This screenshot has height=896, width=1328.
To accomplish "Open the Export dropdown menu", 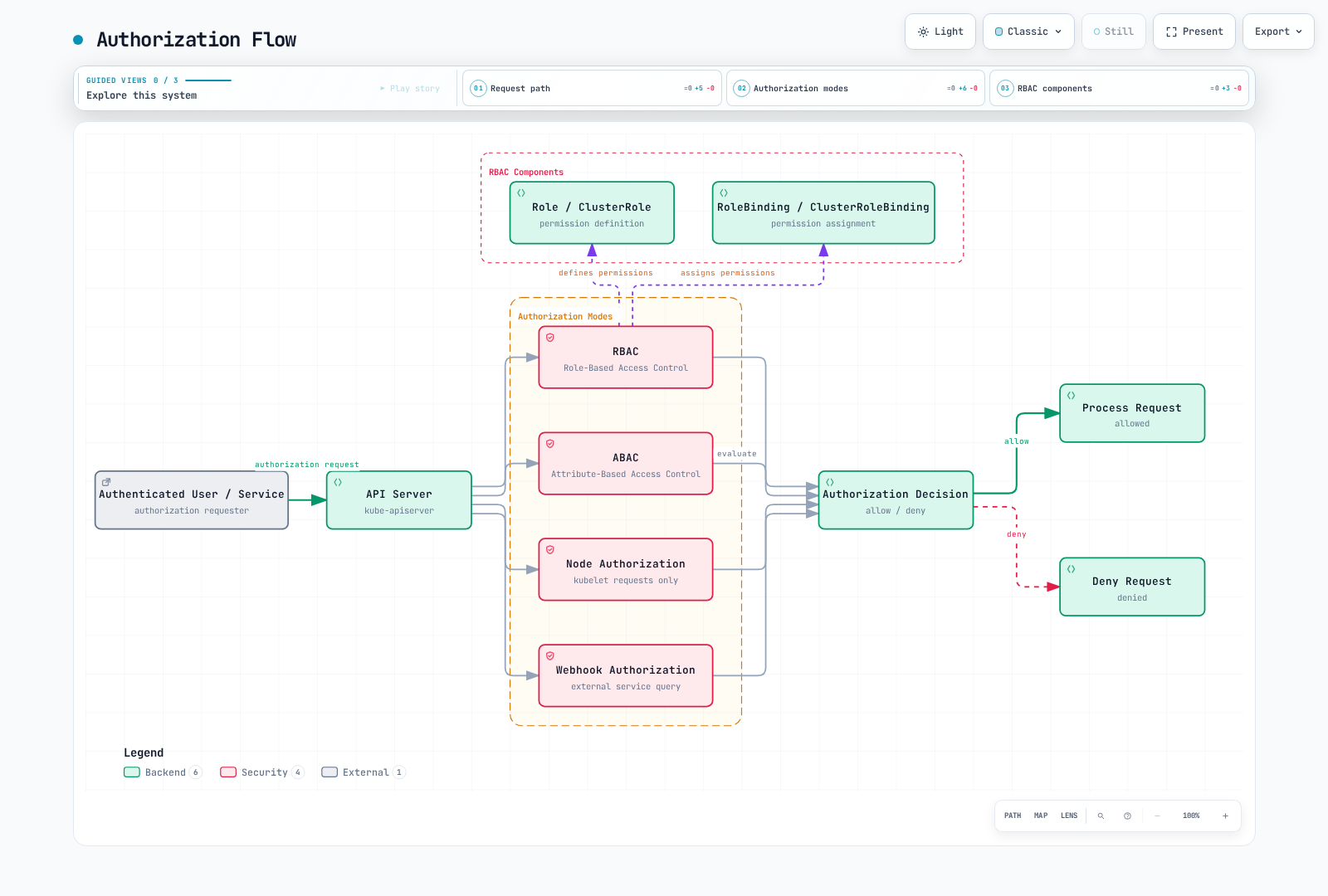I will (x=1278, y=32).
